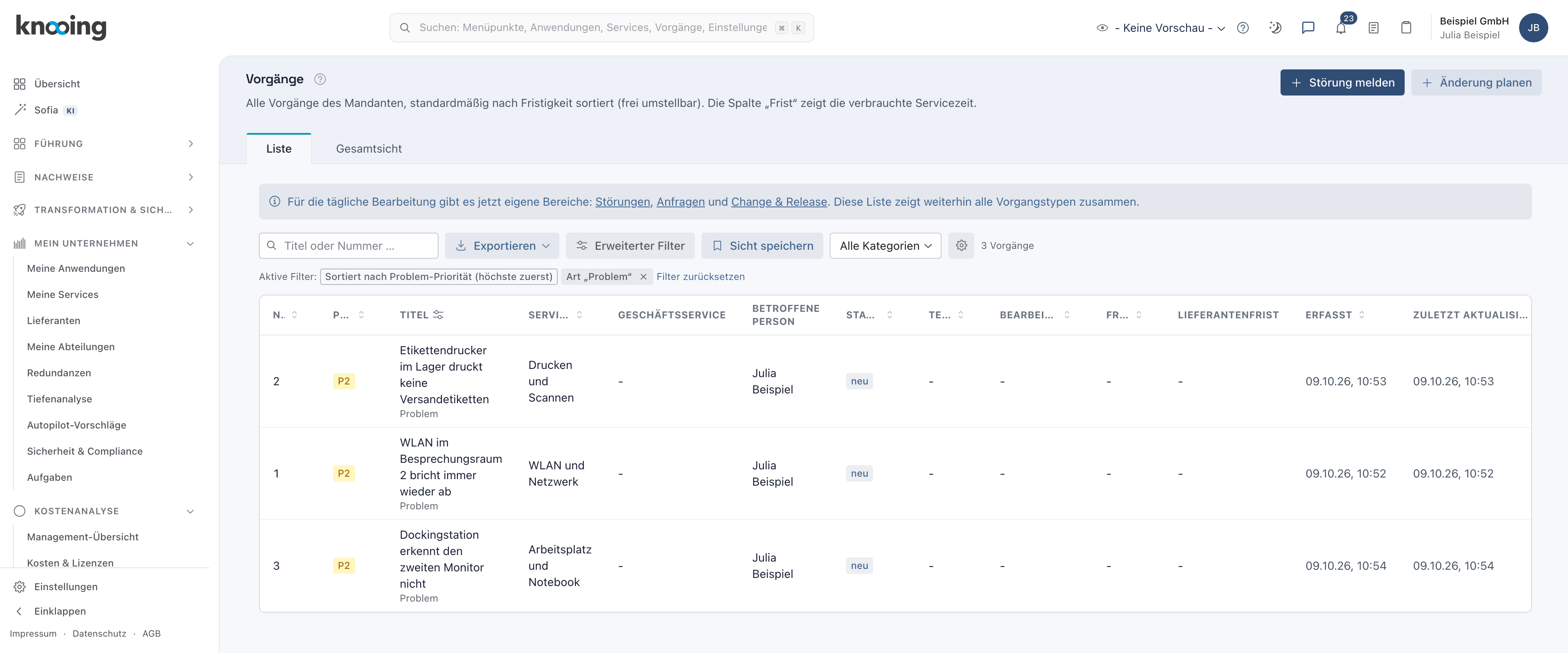Screen dimensions: 1568x653
Task: Collapse the KOSTENANALYSE section
Action: coord(105,511)
